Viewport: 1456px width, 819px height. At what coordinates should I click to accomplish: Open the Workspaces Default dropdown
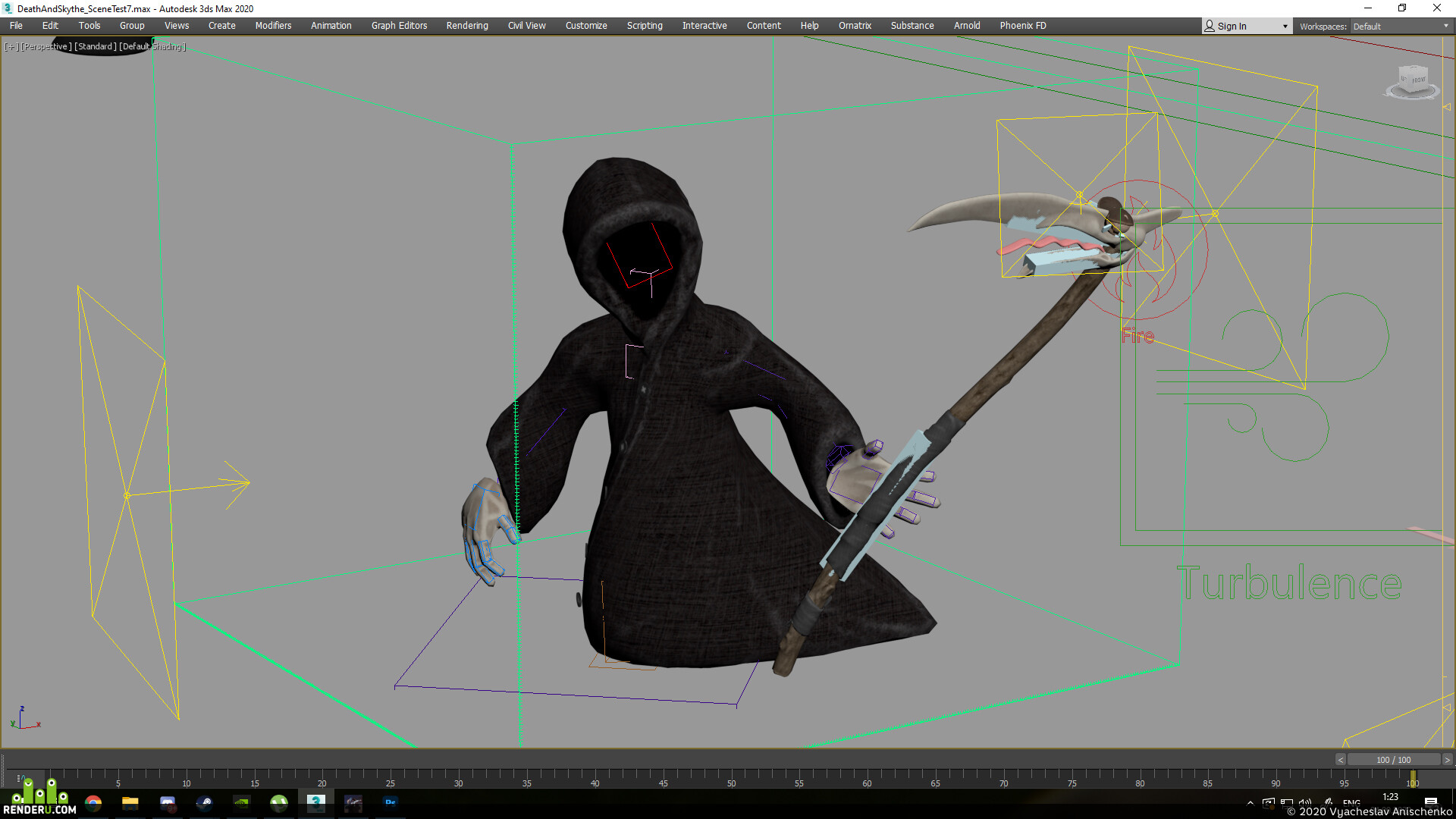[x=1401, y=27]
